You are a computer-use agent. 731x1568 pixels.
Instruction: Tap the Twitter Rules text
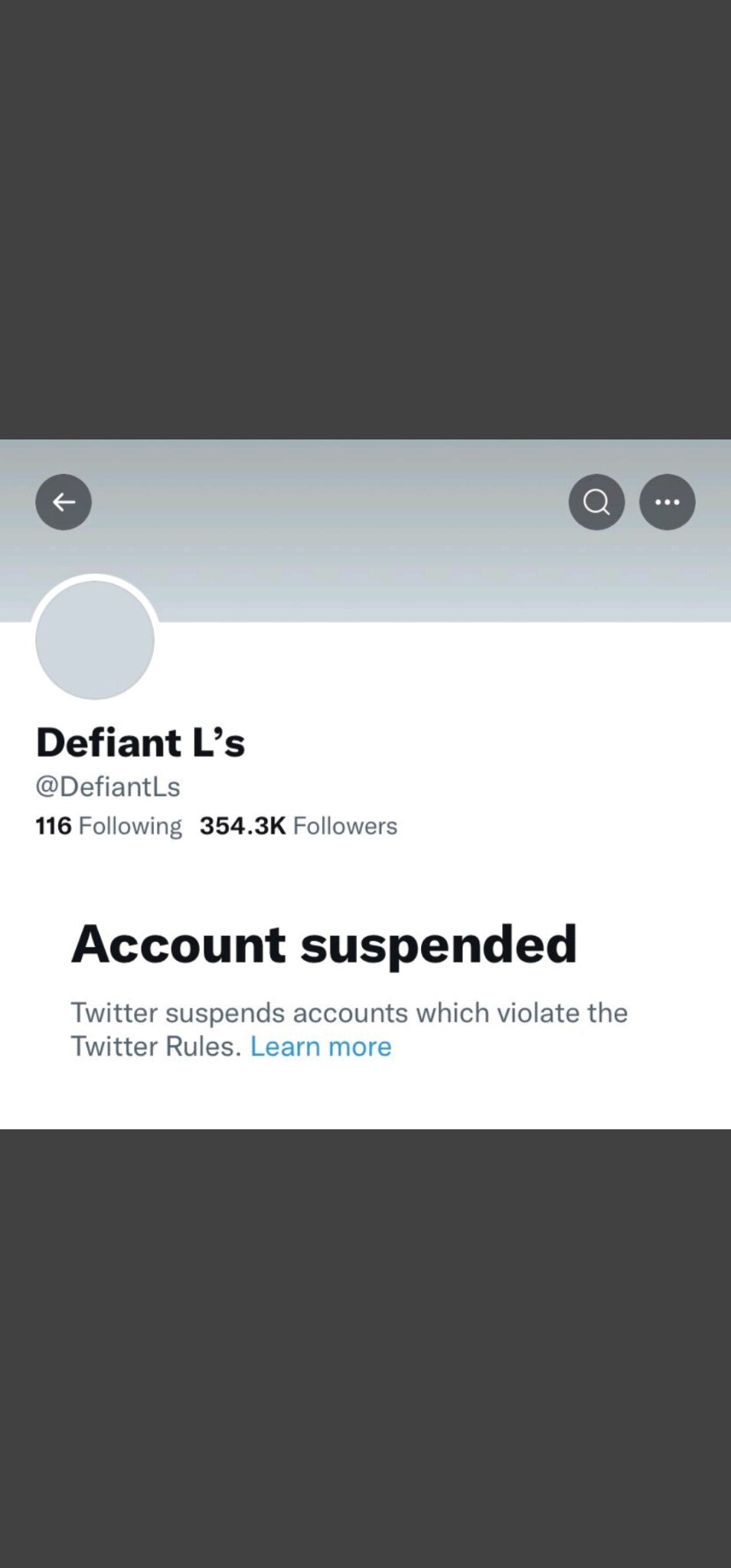pyautogui.click(x=156, y=1046)
